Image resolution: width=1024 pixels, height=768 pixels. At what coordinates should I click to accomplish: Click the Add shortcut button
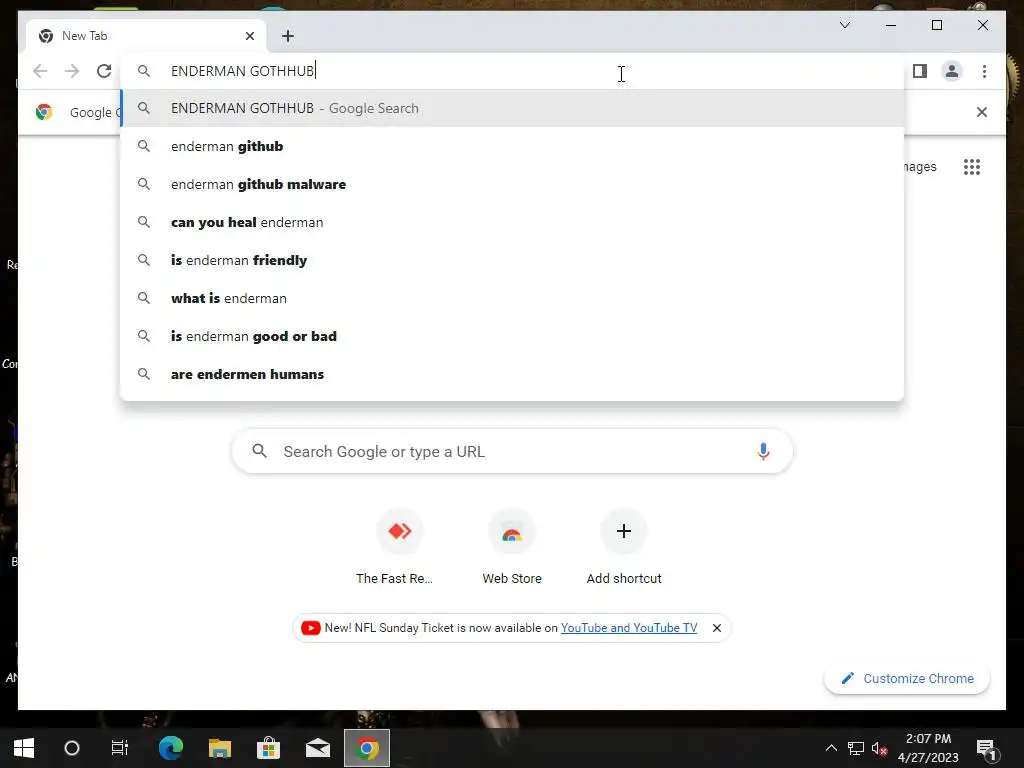pos(624,548)
